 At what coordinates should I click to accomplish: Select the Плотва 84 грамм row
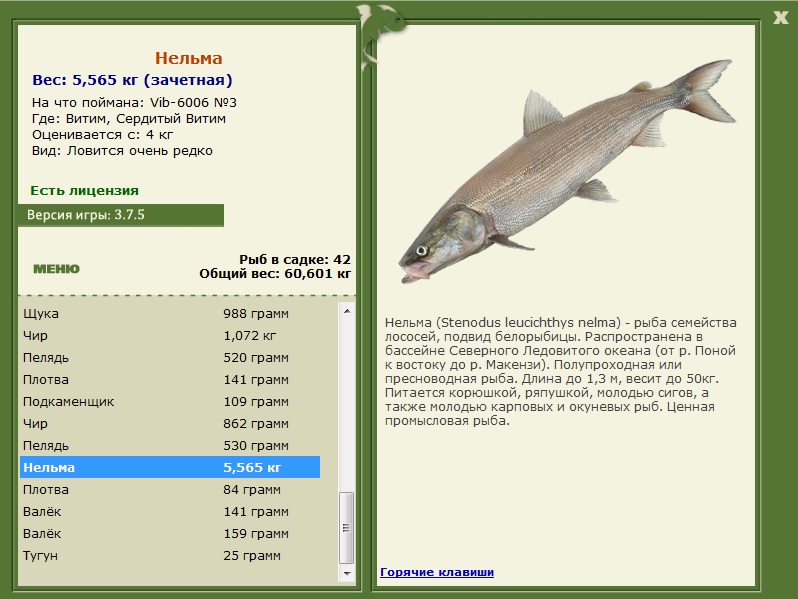point(170,490)
